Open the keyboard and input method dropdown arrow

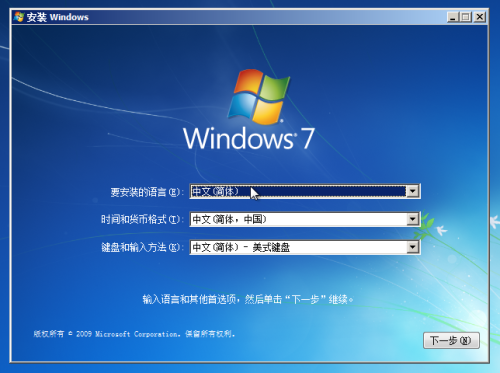tap(413, 247)
